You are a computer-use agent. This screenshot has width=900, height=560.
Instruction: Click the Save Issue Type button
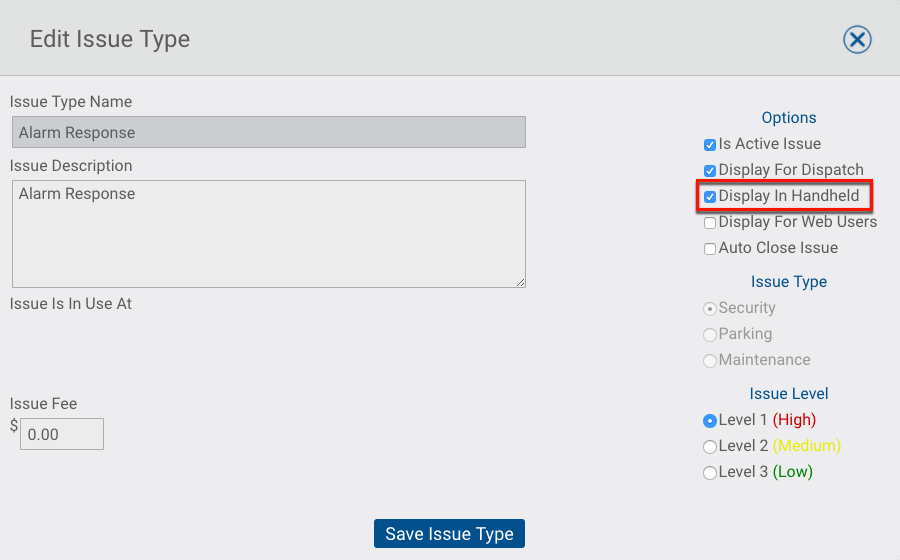pyautogui.click(x=449, y=534)
